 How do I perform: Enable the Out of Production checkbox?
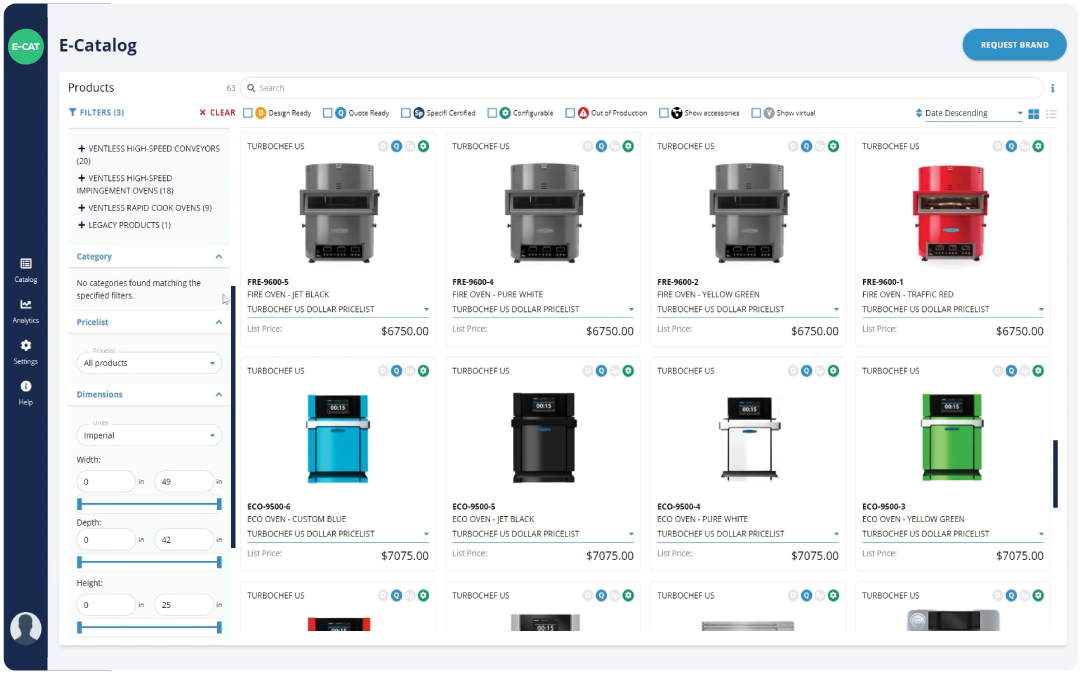click(x=570, y=113)
